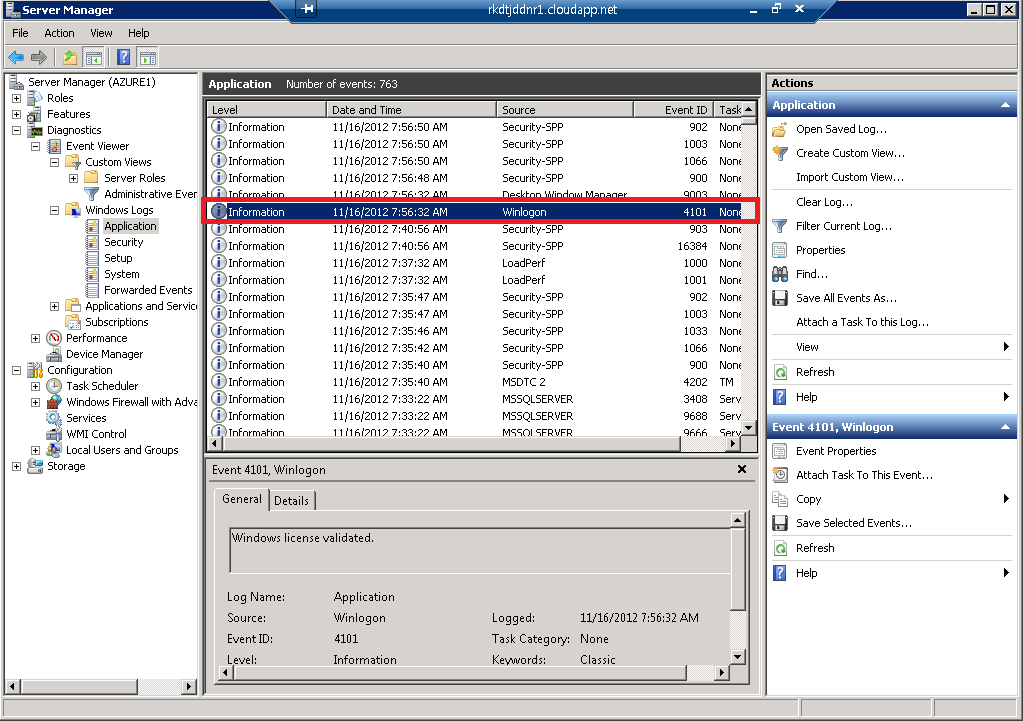The width and height of the screenshot is (1023, 721).
Task: Close the Event 4101 preview pane
Action: click(x=742, y=469)
